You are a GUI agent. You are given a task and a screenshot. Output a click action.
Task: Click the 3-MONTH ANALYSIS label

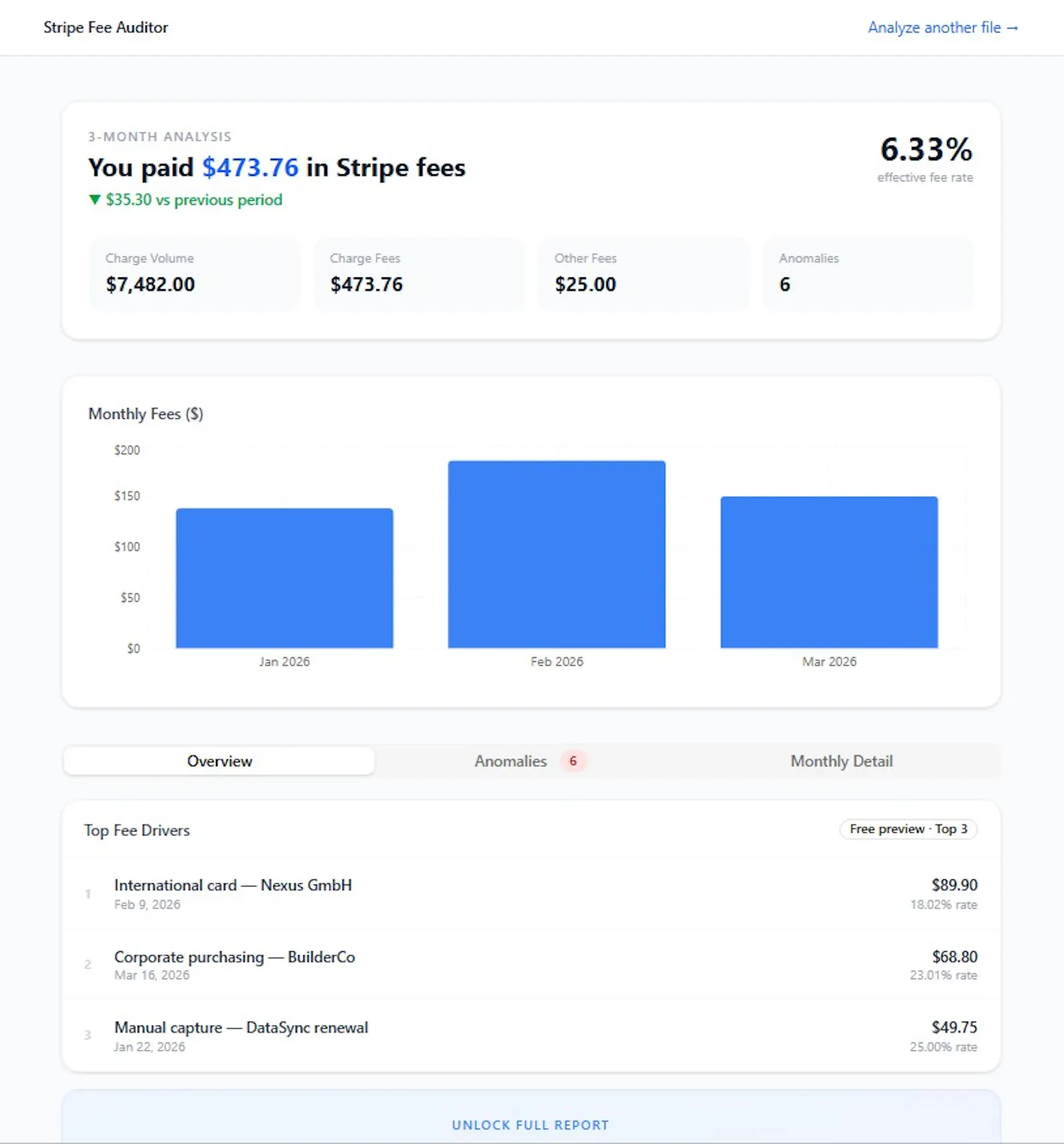[x=160, y=136]
